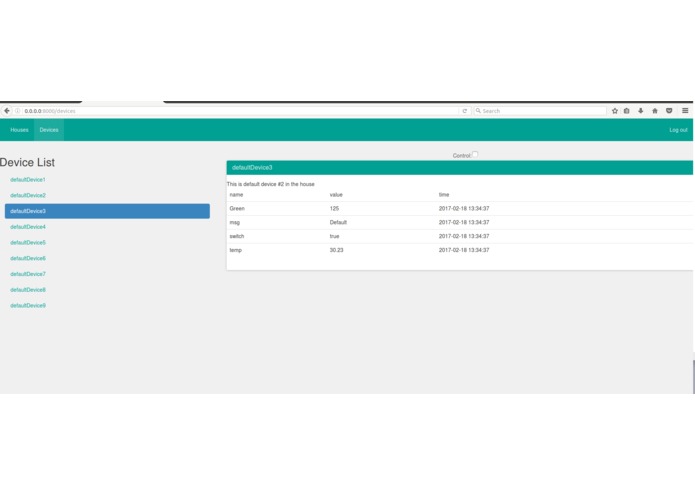This screenshot has width=695, height=494.
Task: Click the timestamp in the temp row
Action: 464,250
